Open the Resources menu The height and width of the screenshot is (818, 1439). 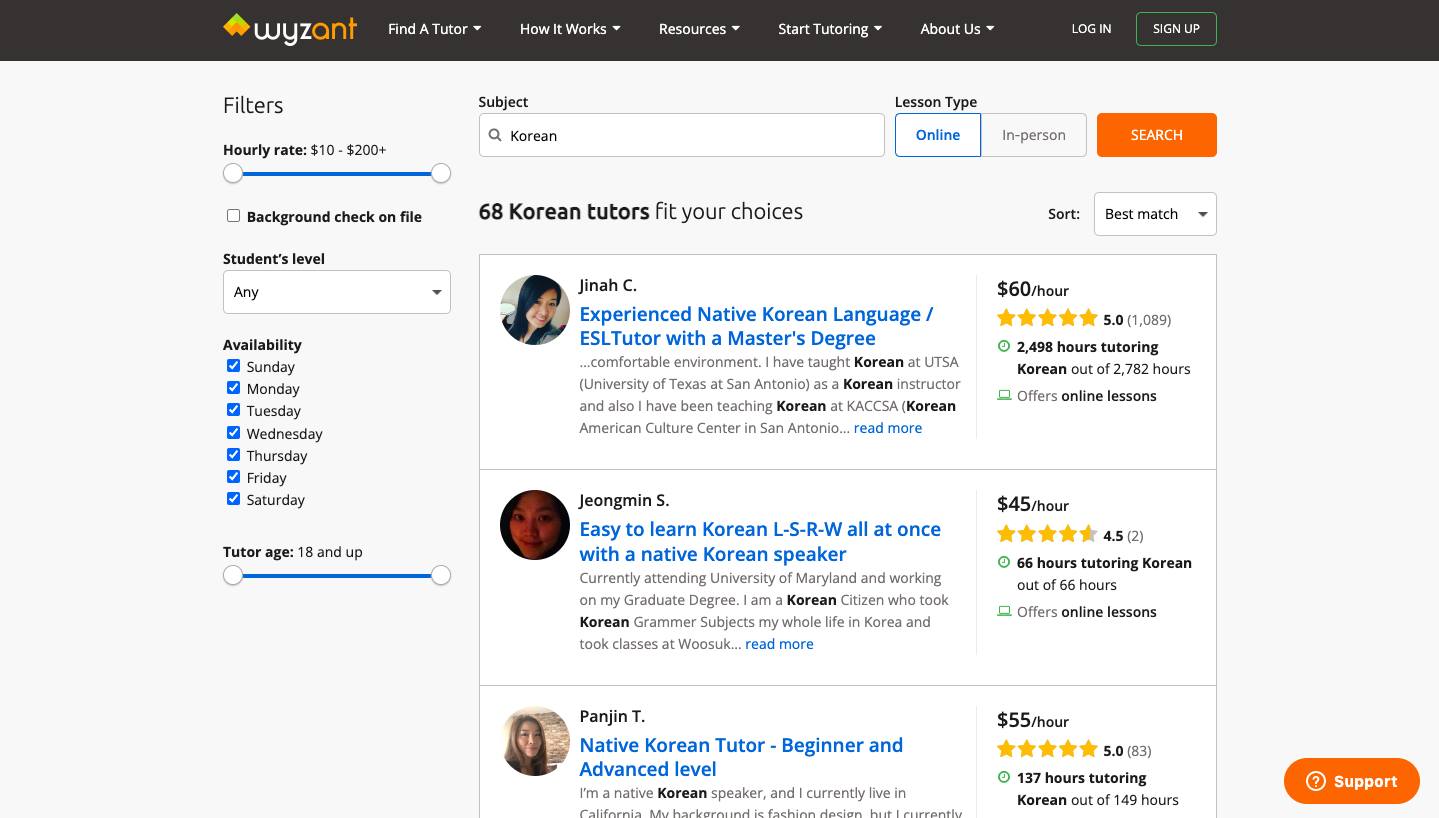point(698,29)
